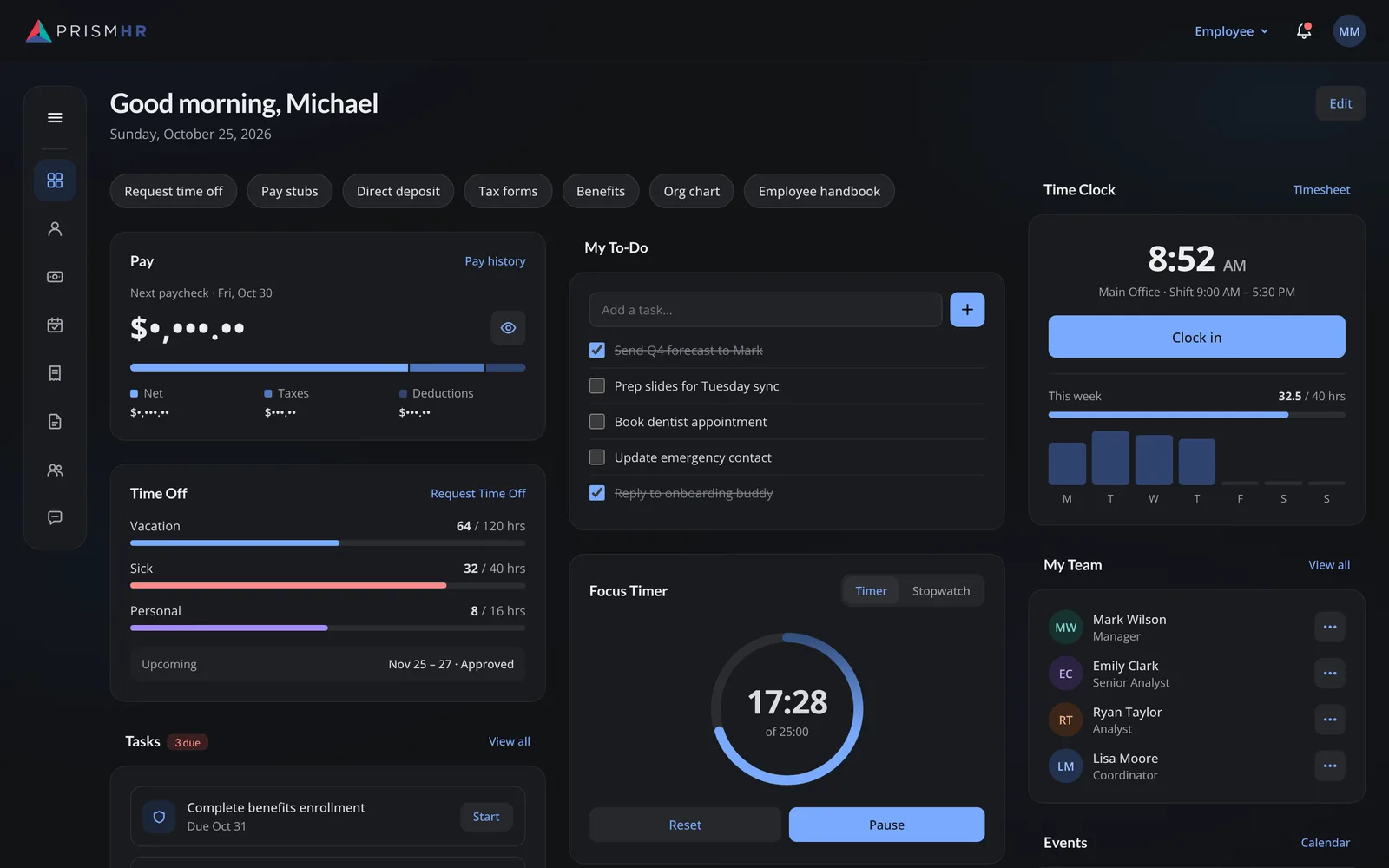The height and width of the screenshot is (868, 1389).
Task: Click the Edit dashboard button
Action: coord(1340,103)
